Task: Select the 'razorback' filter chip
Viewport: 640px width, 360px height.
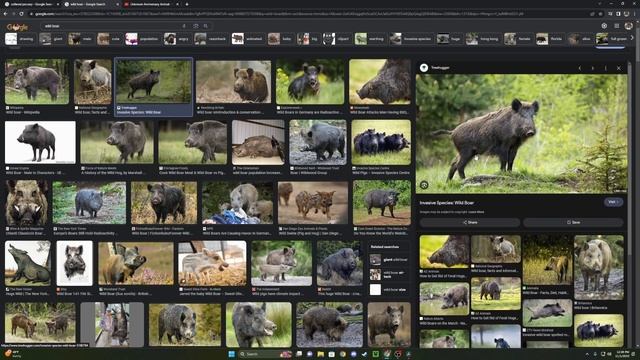Action: pyautogui.click(x=211, y=39)
